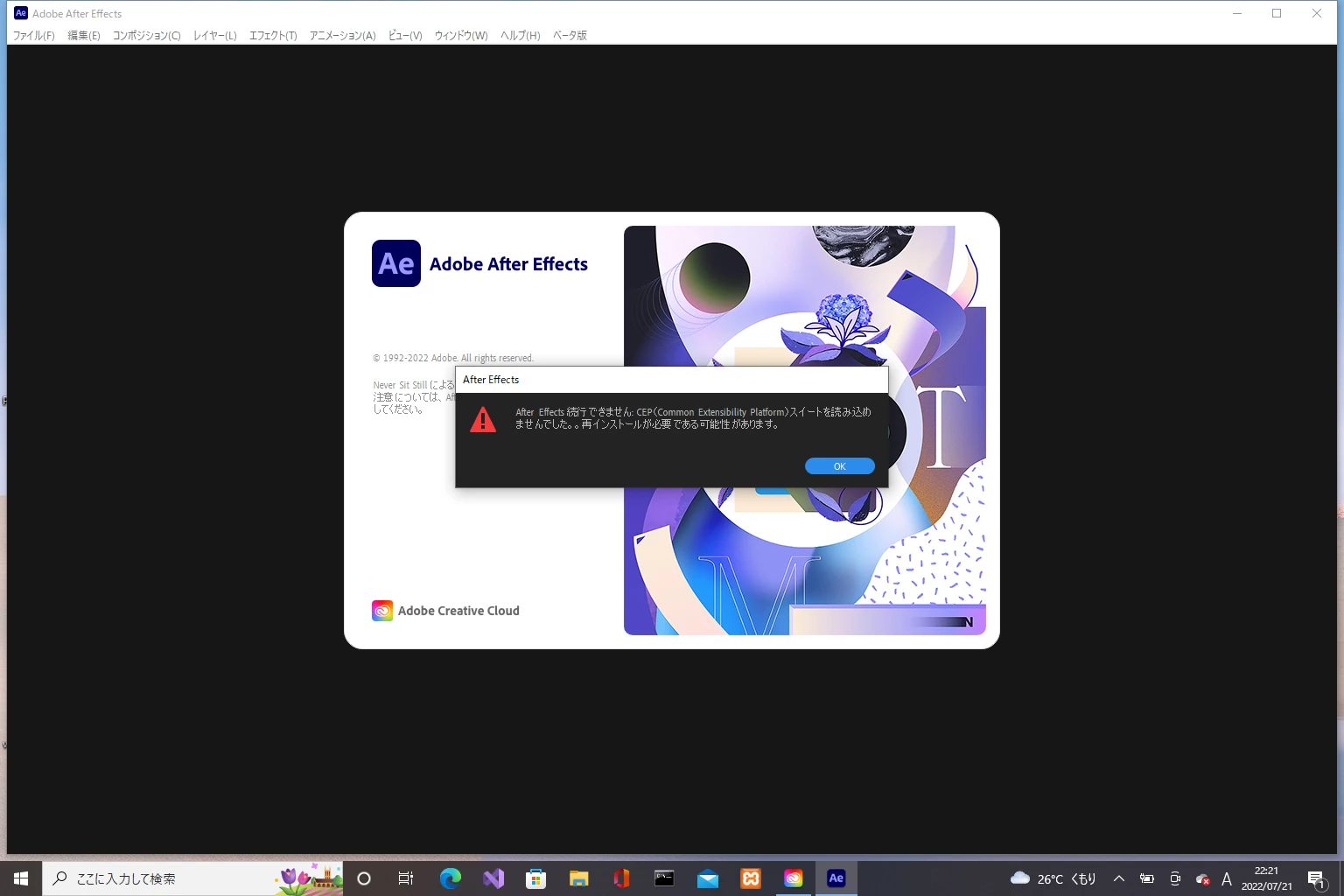Open the ファイル(F) menu

(x=34, y=36)
